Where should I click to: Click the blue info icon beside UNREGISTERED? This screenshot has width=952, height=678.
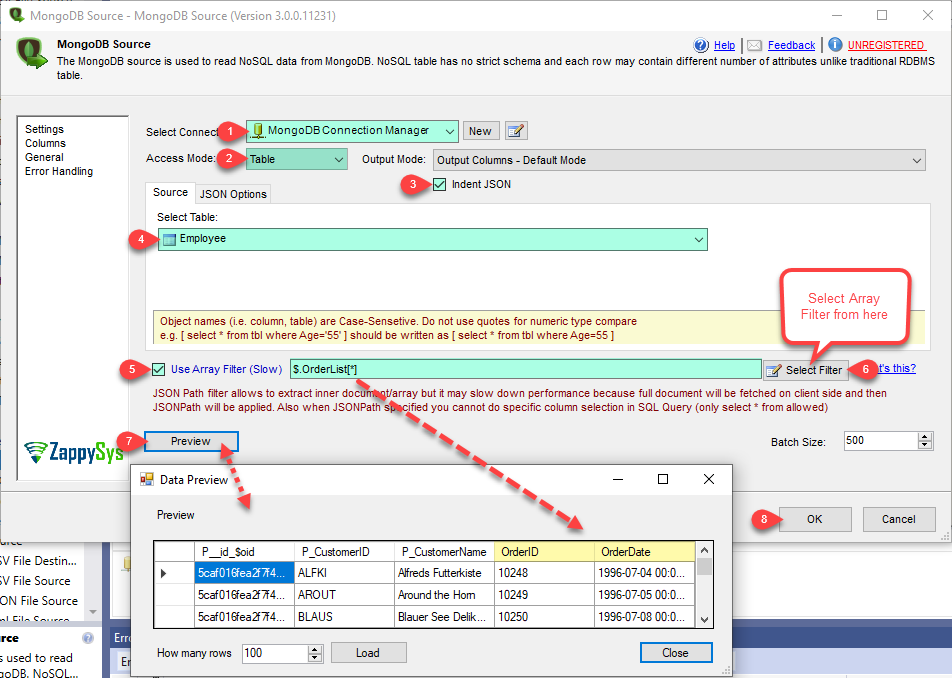(x=835, y=44)
